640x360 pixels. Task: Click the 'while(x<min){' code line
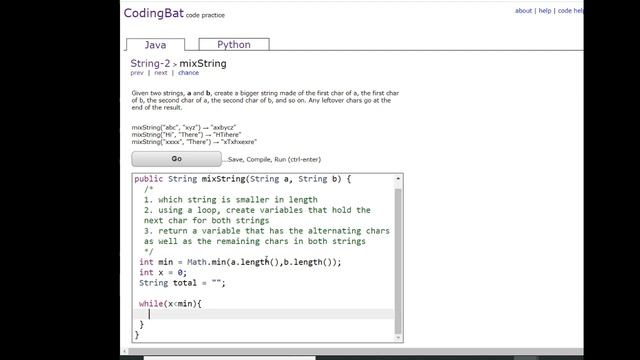(x=170, y=304)
